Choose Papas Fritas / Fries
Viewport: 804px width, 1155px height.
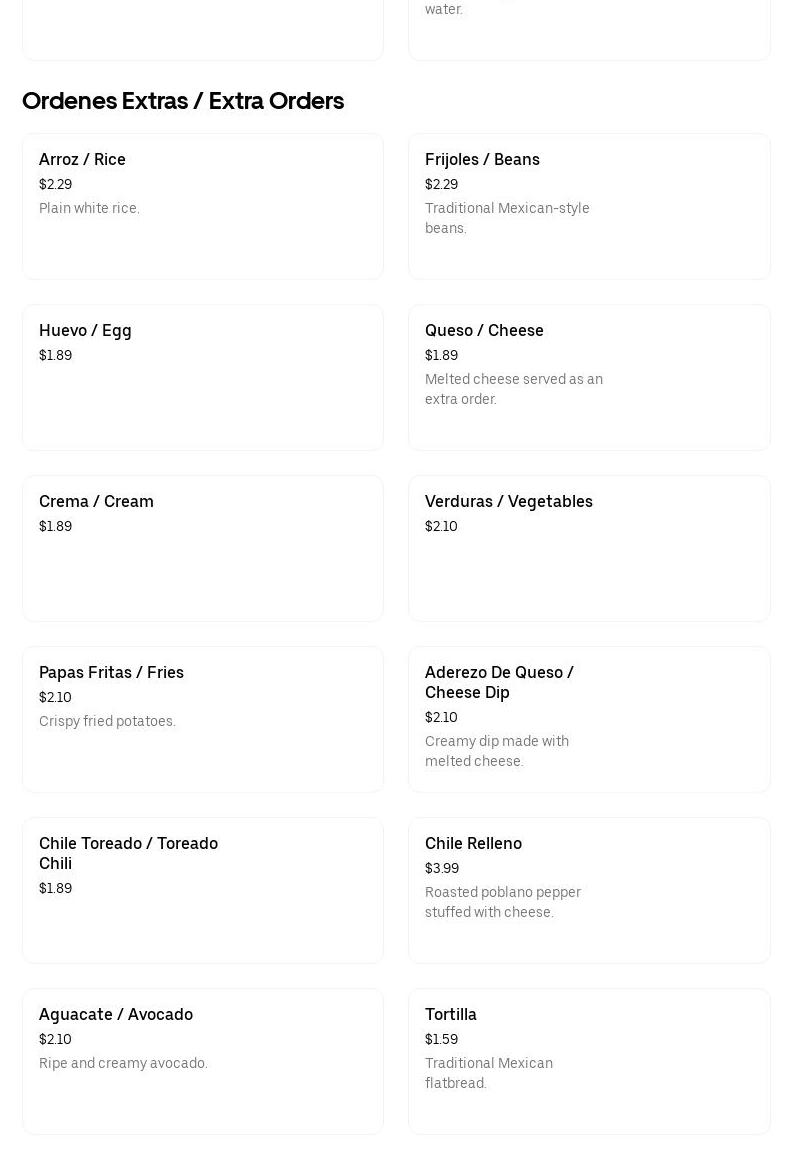(203, 719)
